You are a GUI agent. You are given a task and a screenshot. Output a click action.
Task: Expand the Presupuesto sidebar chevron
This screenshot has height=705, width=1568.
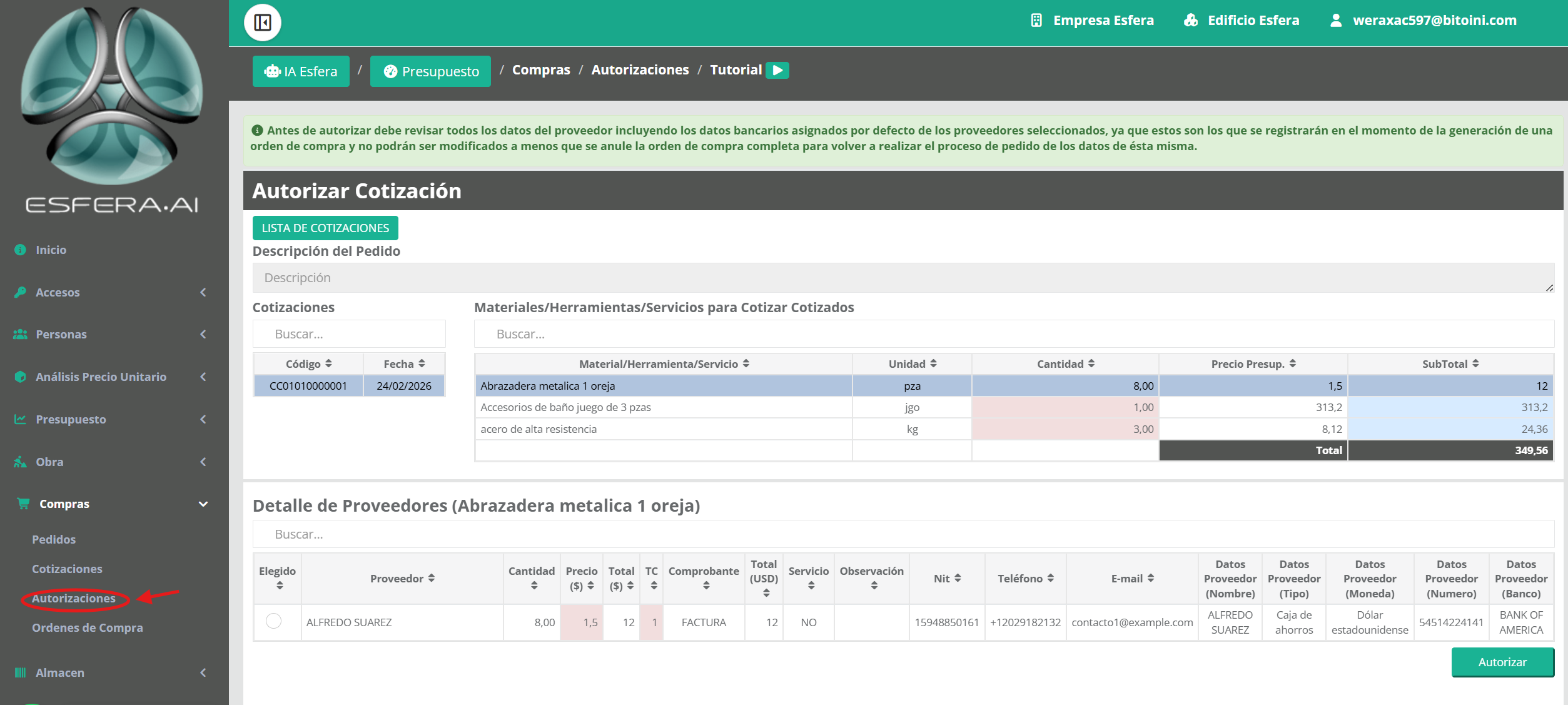coord(203,419)
